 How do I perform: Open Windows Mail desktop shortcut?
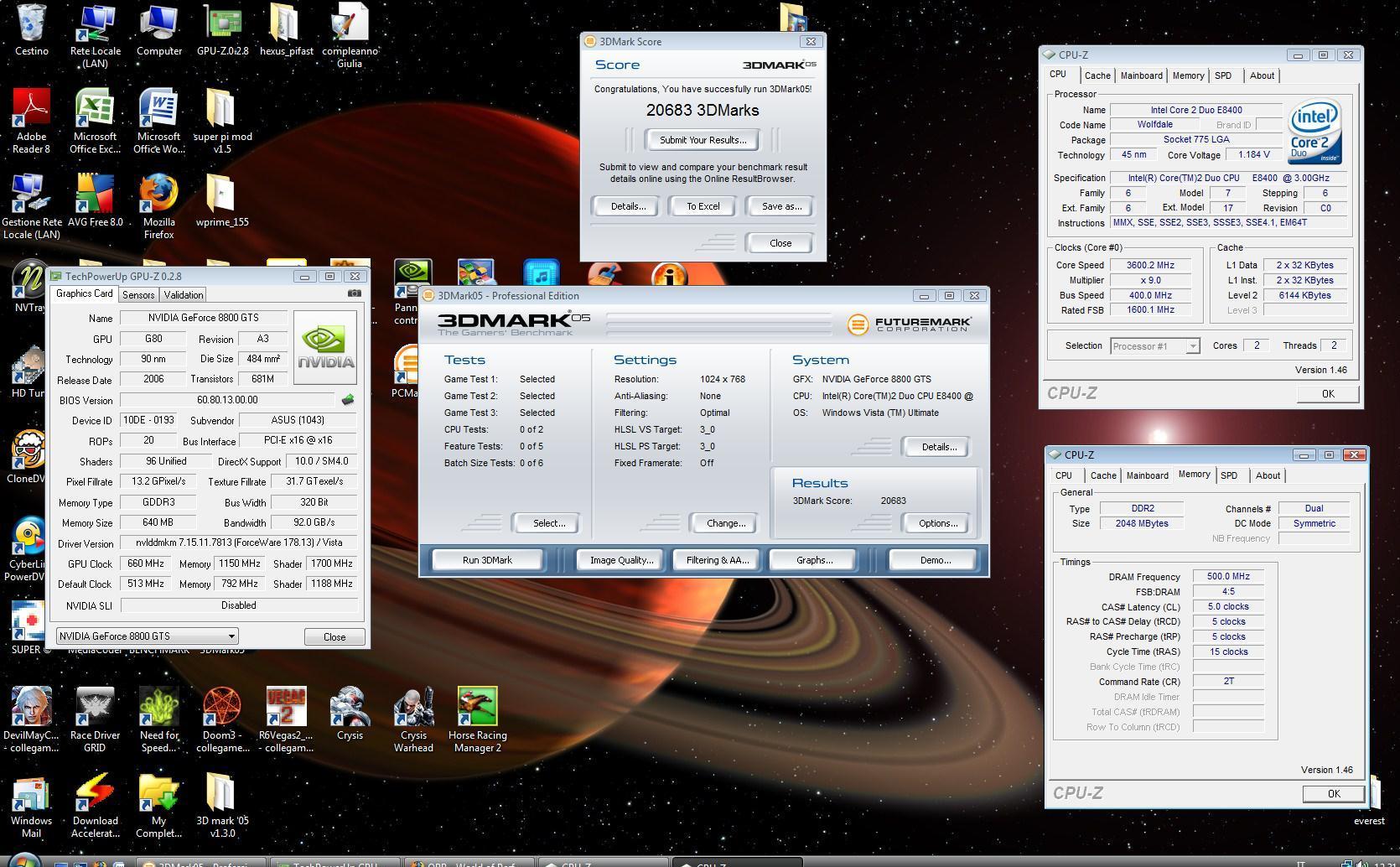31,805
